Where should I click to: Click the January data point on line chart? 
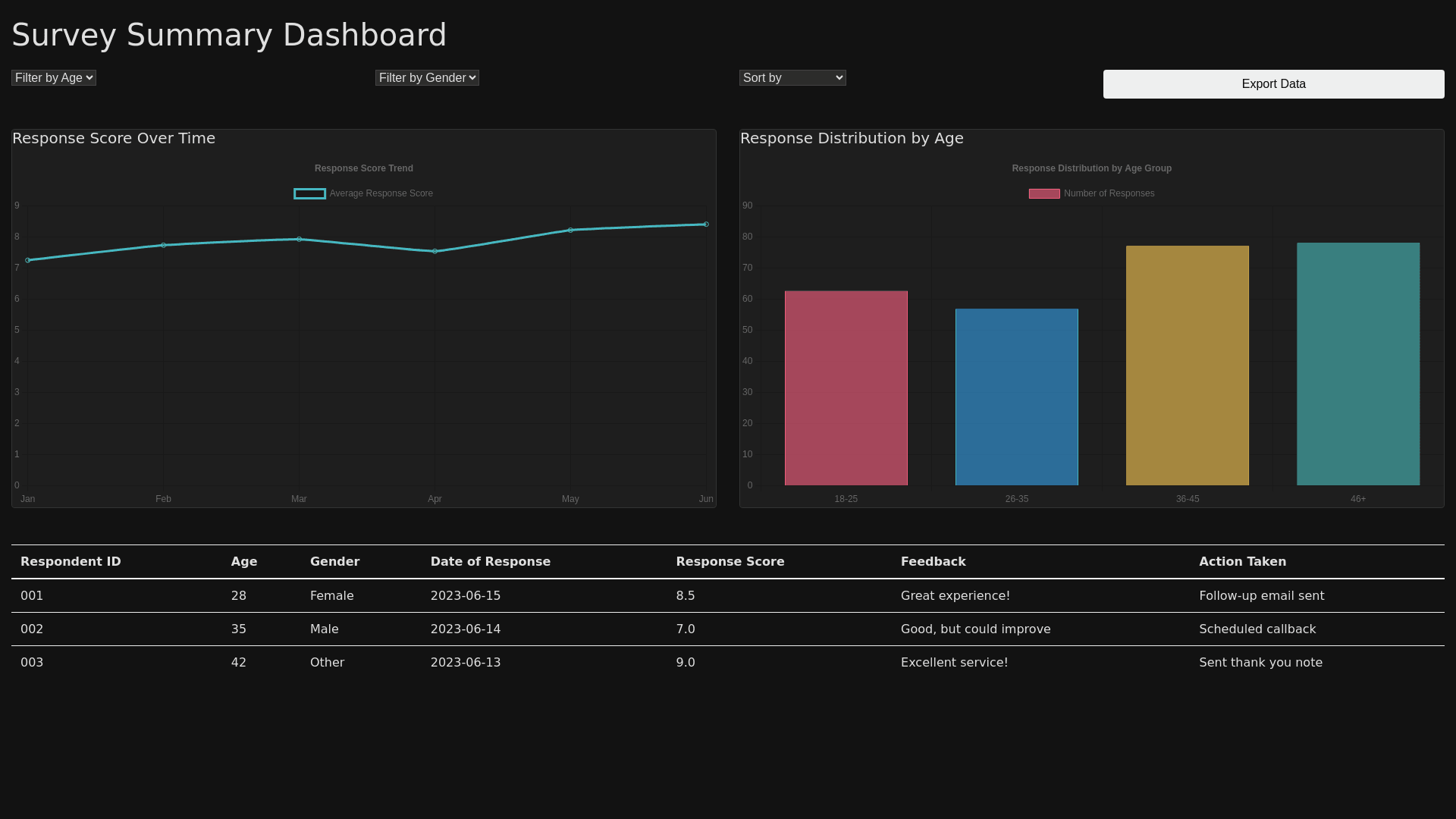click(28, 261)
